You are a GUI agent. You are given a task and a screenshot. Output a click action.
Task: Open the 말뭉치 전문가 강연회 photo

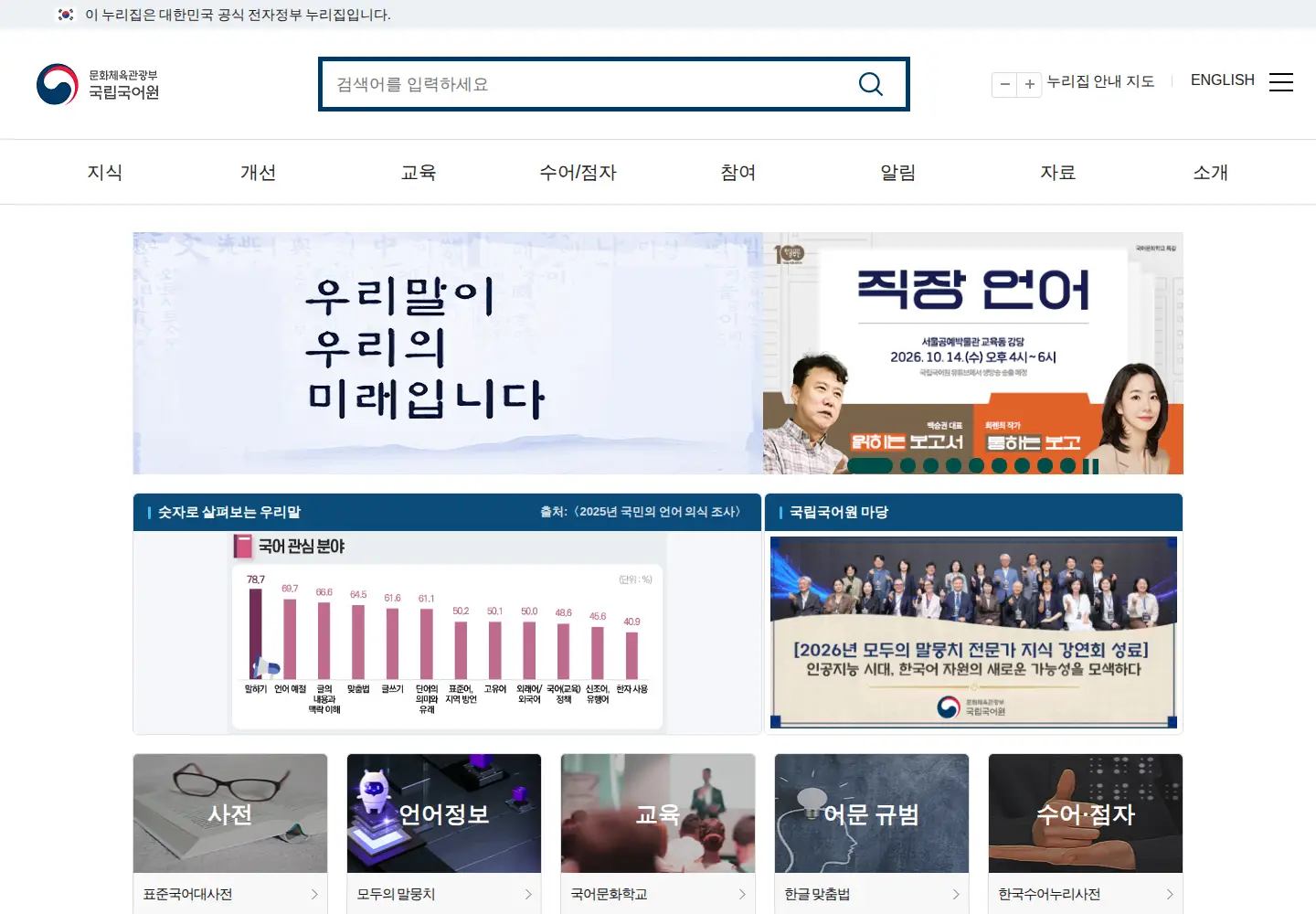click(x=974, y=632)
